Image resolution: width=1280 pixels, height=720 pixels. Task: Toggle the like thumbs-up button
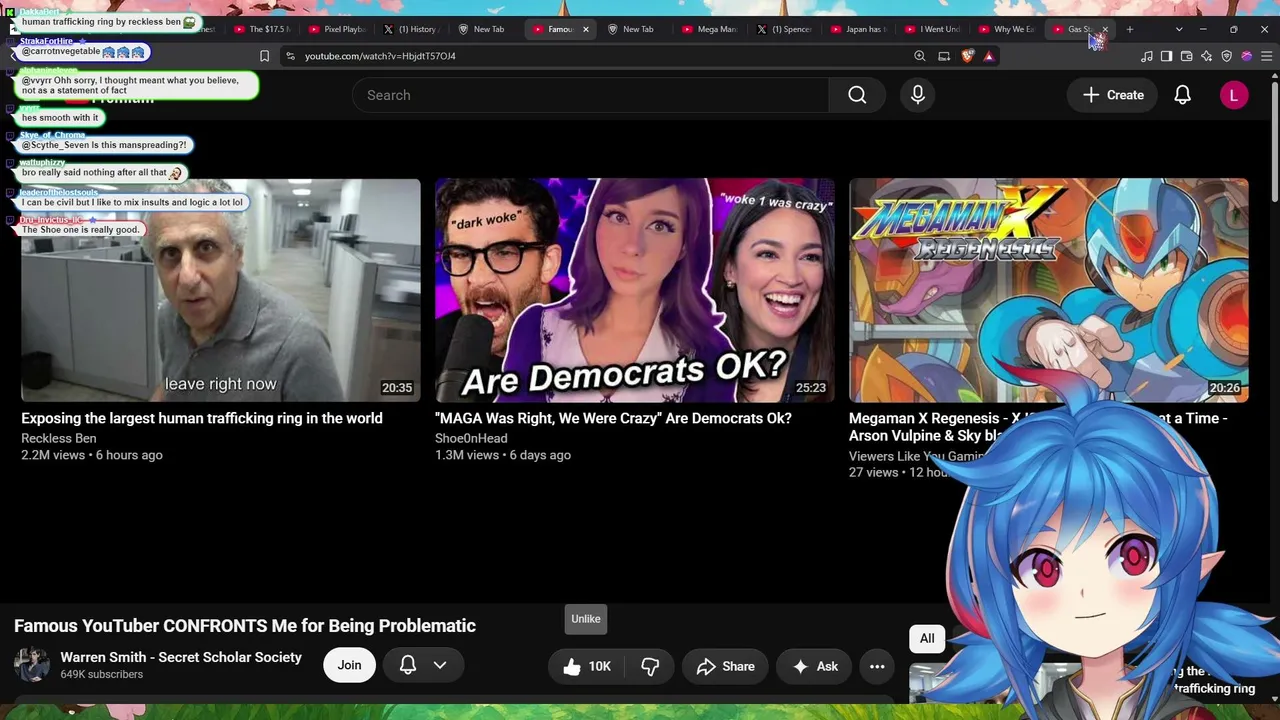coord(587,666)
